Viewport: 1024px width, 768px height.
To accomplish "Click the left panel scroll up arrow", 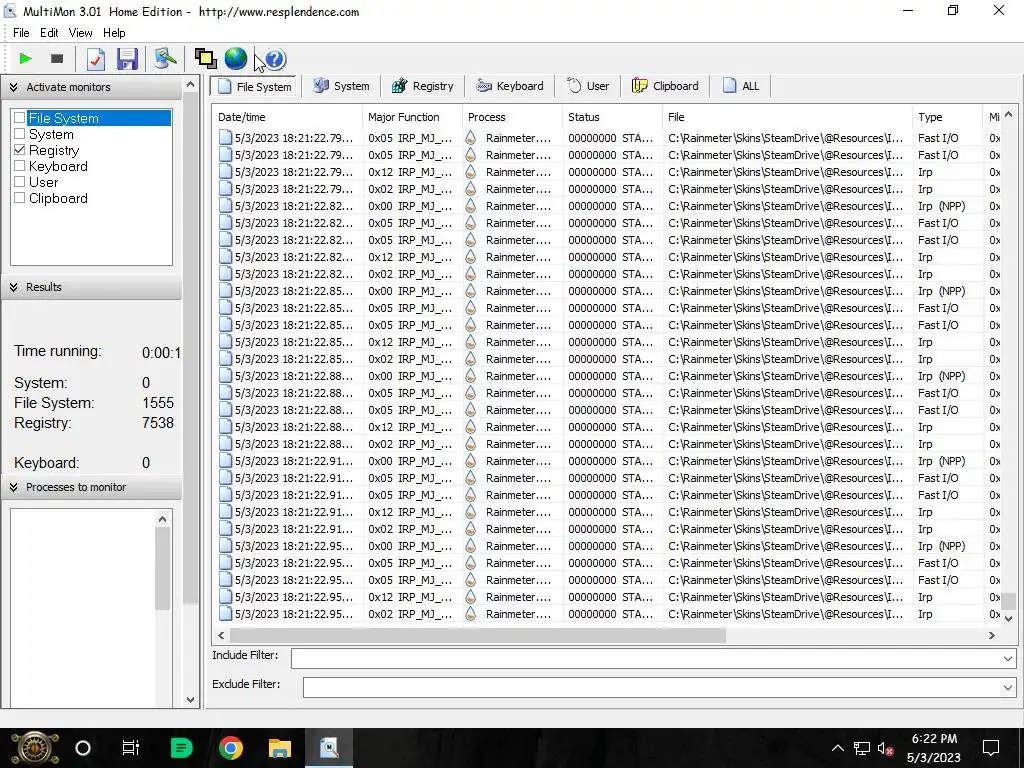I will (190, 84).
